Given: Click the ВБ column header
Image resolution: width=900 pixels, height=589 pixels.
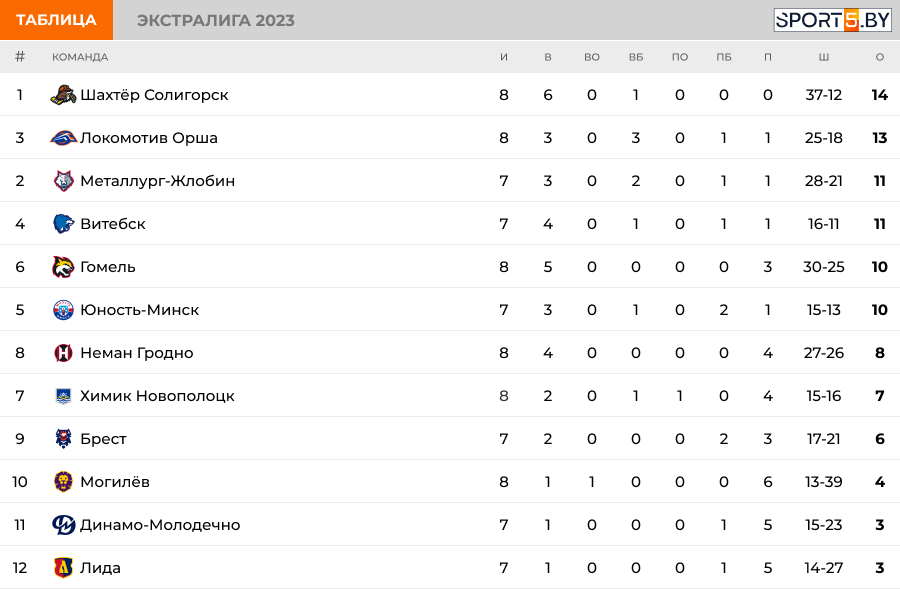Looking at the screenshot, I should point(636,57).
